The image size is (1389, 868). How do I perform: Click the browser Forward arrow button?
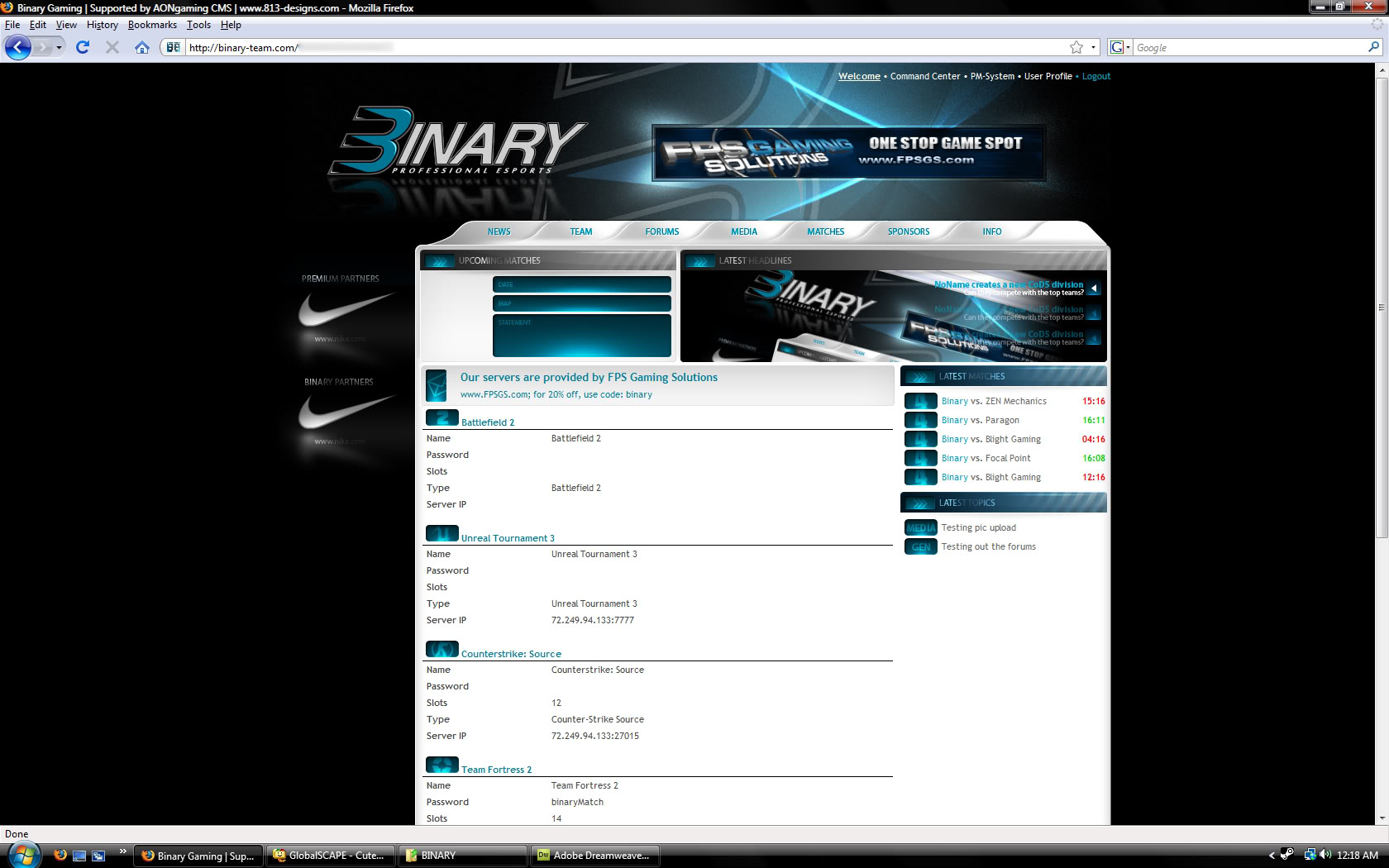click(43, 47)
